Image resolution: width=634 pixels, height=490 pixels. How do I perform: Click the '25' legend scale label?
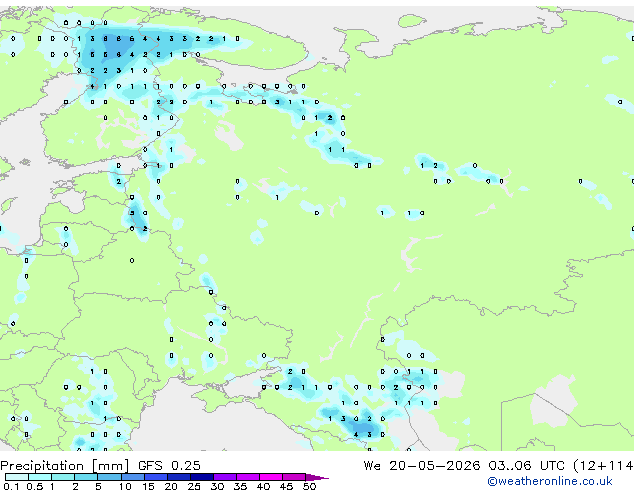[194, 486]
